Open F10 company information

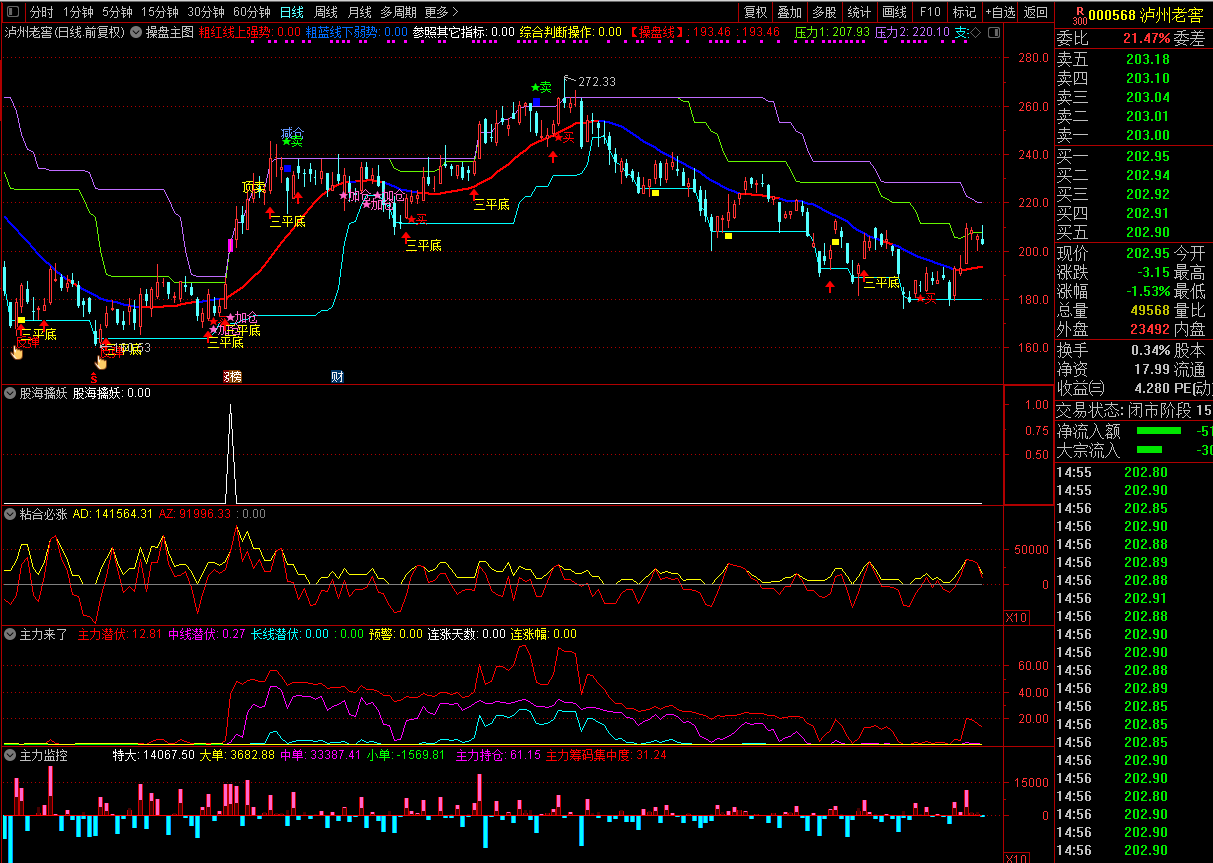[929, 12]
